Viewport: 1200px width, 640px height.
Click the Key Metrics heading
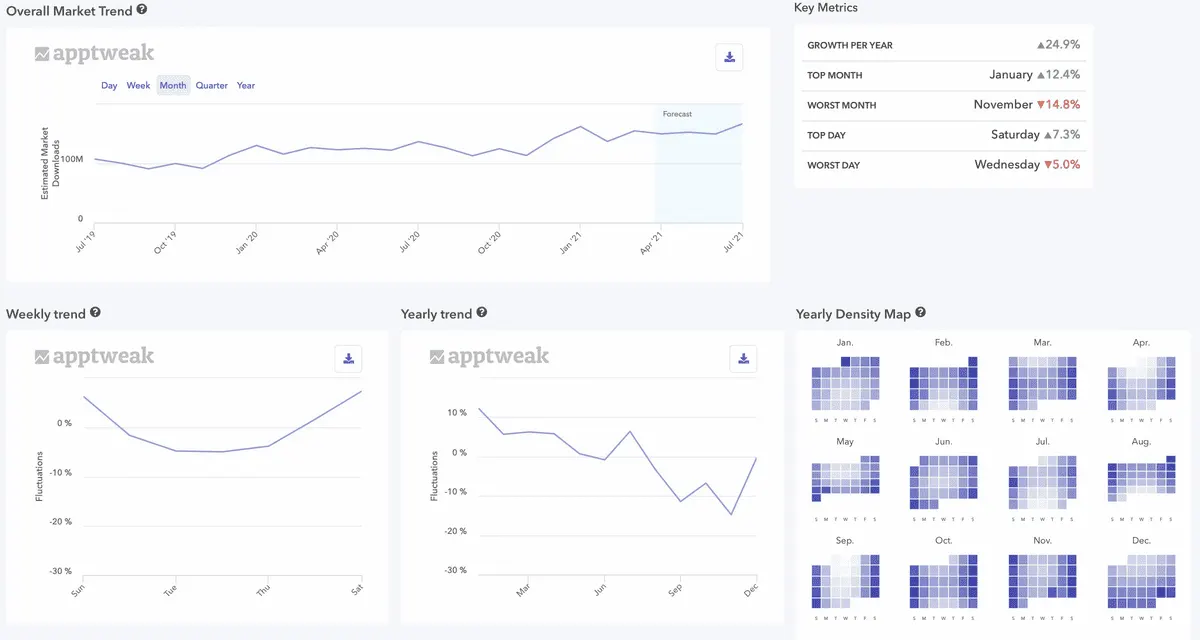826,8
